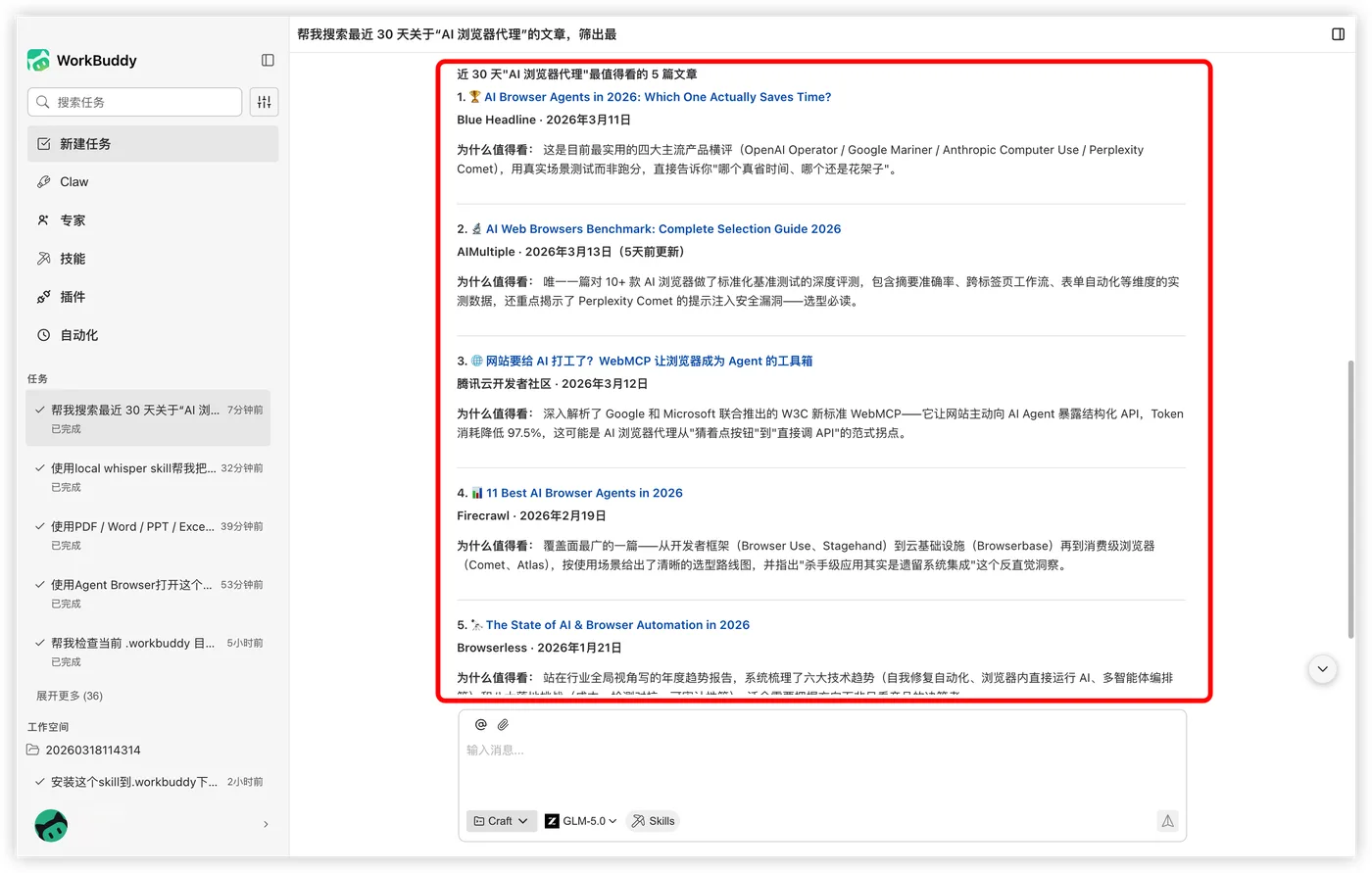This screenshot has width=1372, height=873.
Task: Focus the 搜索任务 search field
Action: point(135,102)
